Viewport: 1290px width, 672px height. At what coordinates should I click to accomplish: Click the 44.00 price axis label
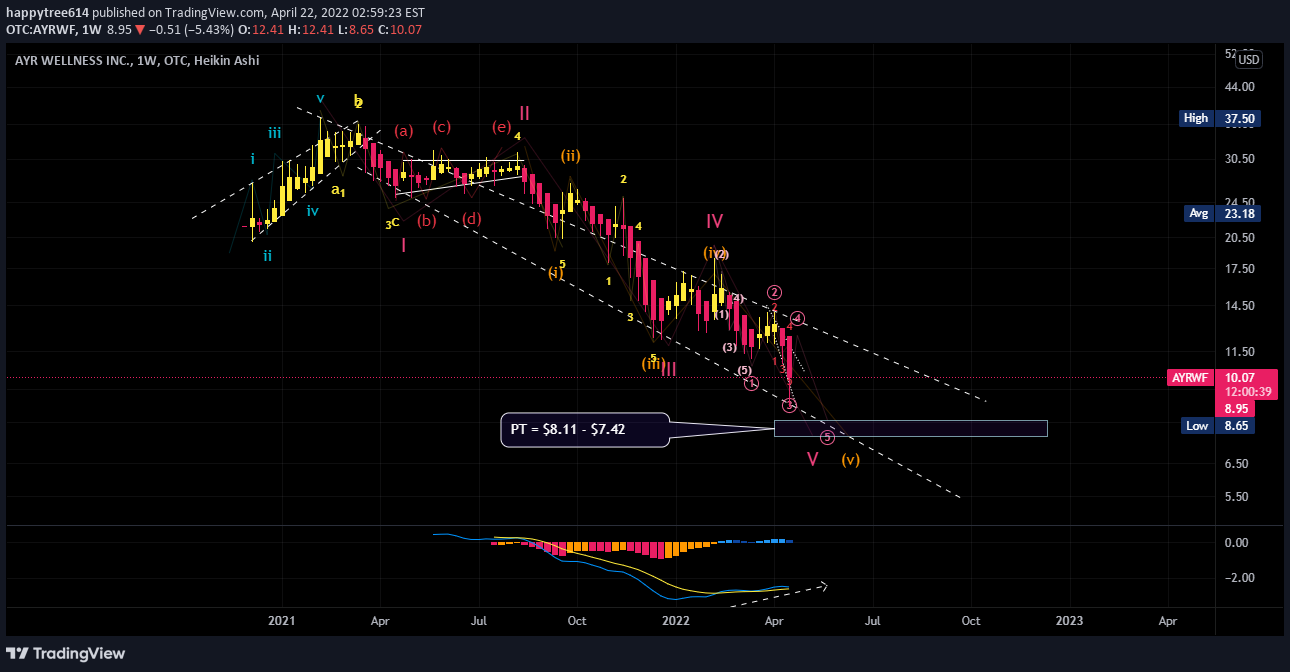[x=1240, y=88]
